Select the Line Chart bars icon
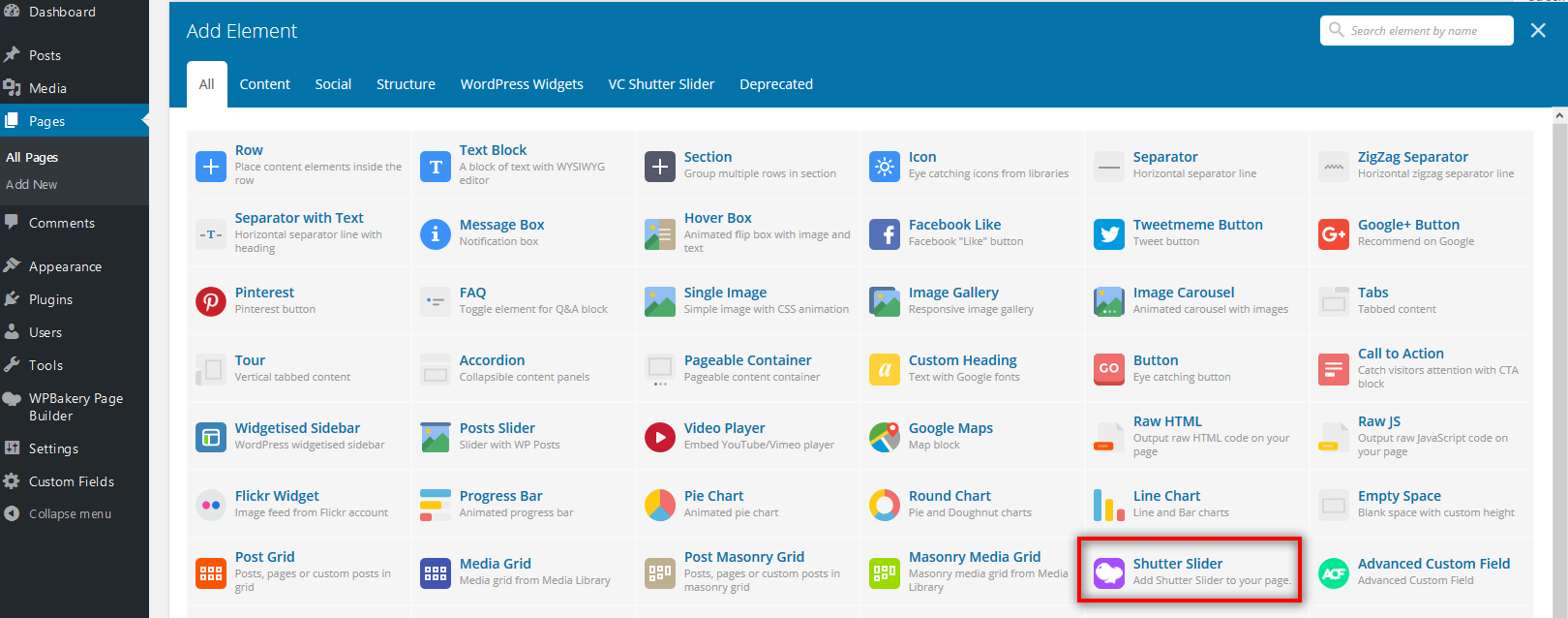 [x=1109, y=506]
